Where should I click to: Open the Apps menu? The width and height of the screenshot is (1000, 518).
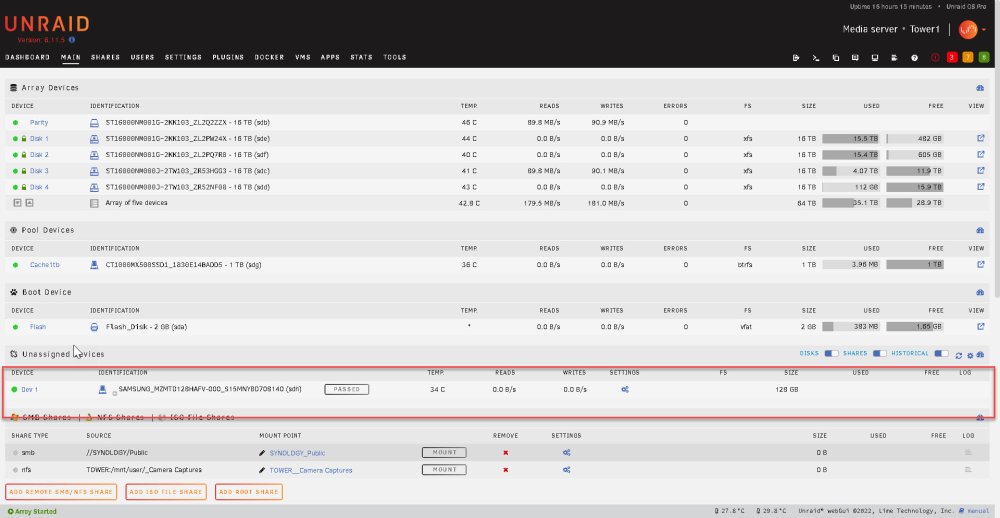tap(330, 57)
